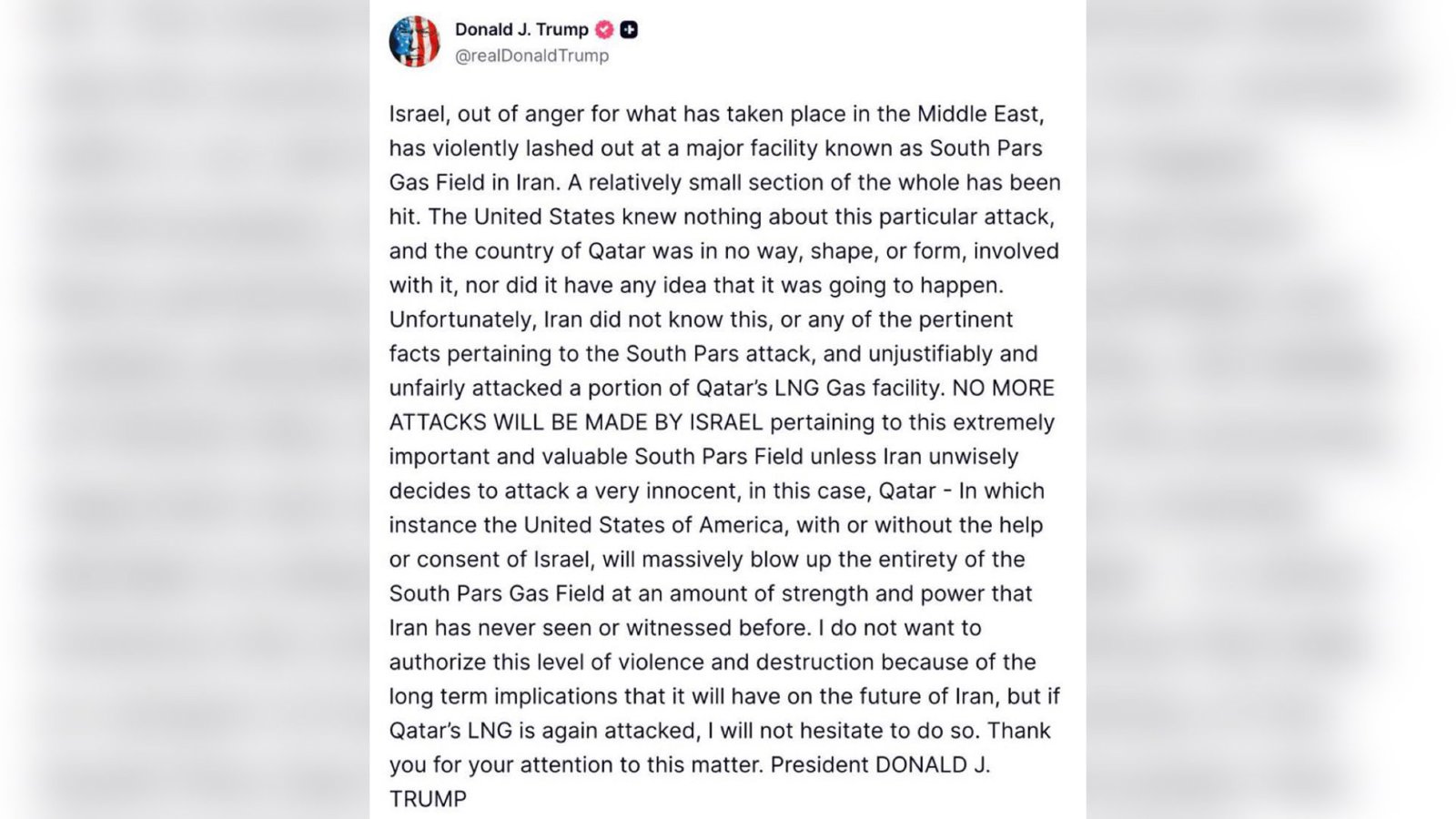Screen dimensions: 1456x819
Task: Click the word "unjustifiably" in the post
Action: click(930, 354)
